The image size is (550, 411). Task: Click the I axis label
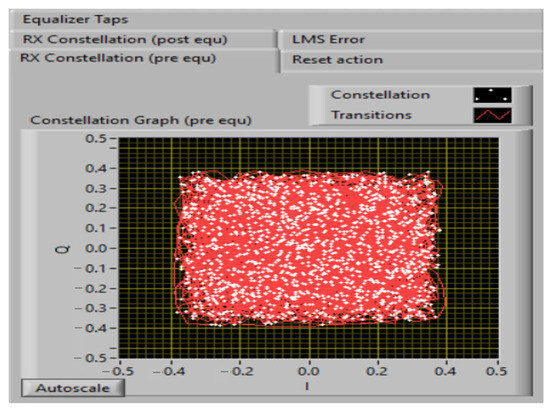coord(307,386)
